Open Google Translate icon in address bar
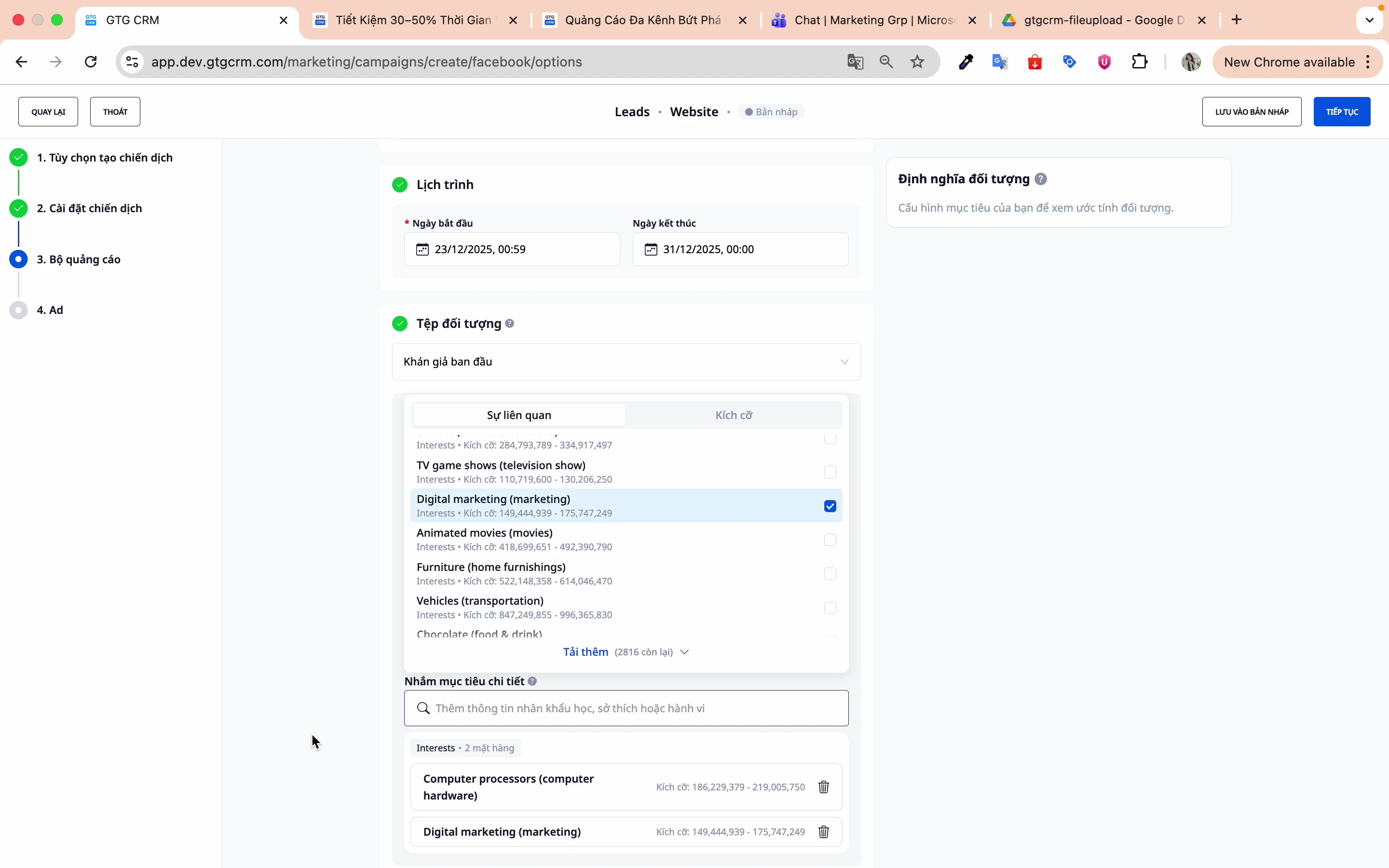This screenshot has height=868, width=1389. tap(855, 62)
